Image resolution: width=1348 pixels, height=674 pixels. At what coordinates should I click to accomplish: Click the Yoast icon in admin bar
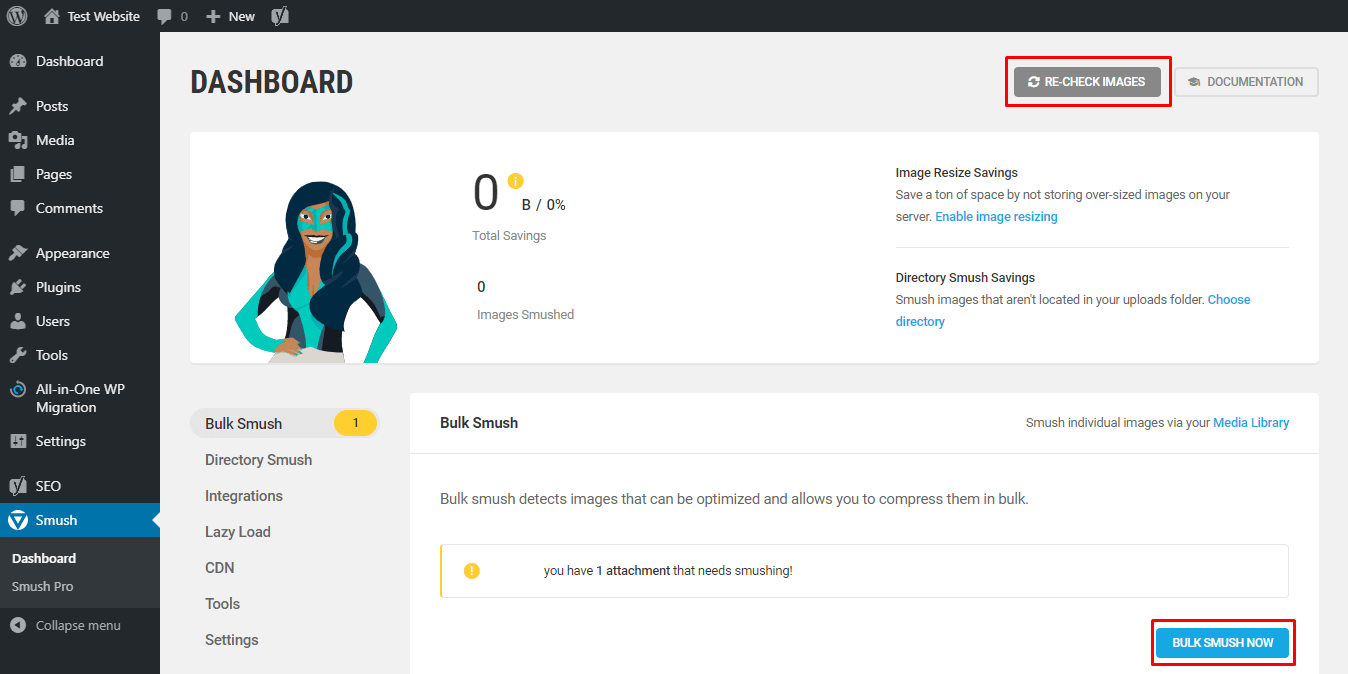click(280, 16)
